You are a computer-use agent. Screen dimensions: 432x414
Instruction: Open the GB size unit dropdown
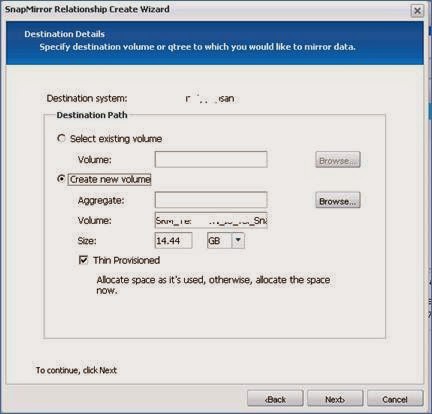238,240
